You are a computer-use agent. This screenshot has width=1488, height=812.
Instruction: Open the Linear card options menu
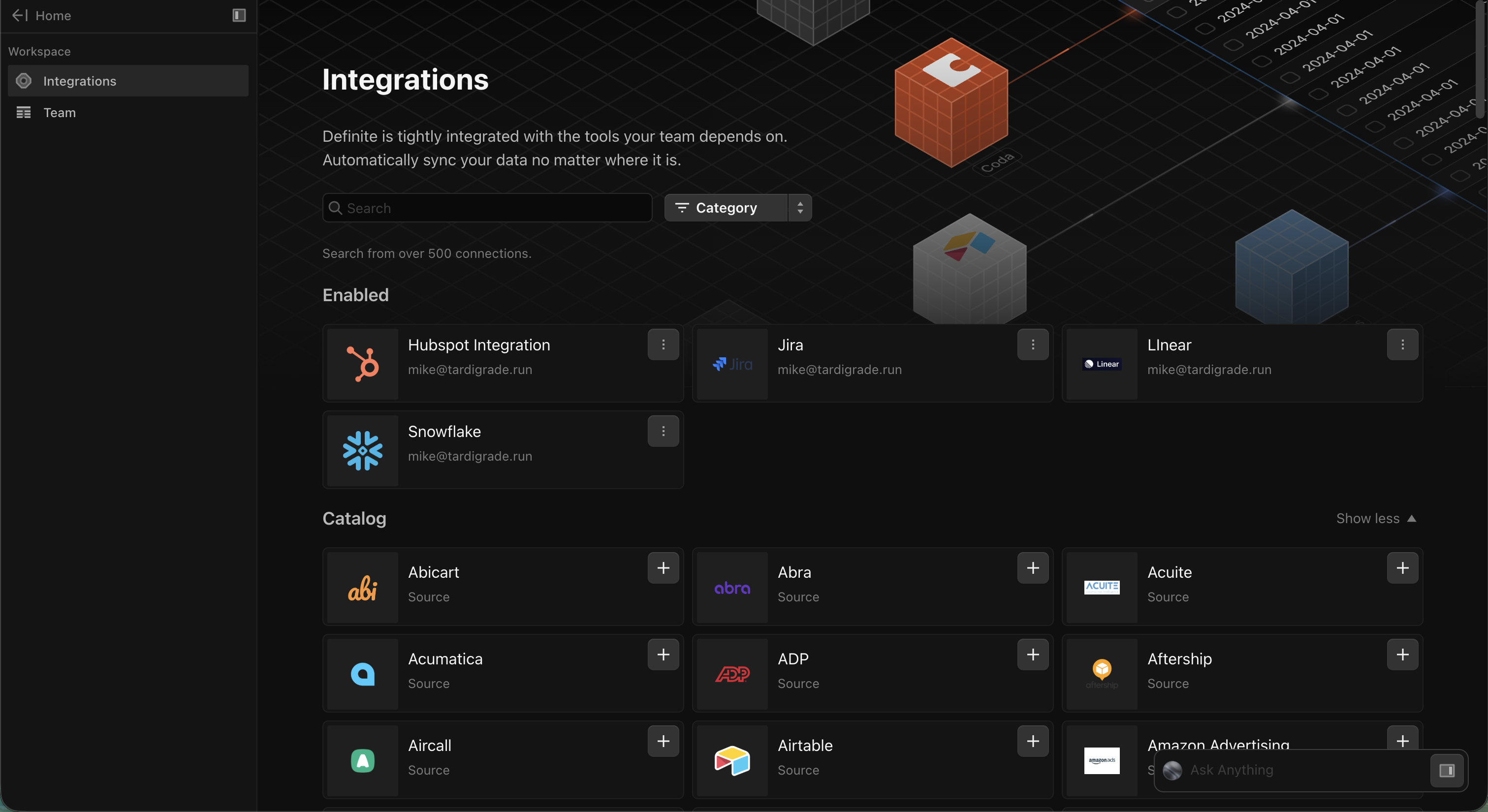click(1402, 345)
